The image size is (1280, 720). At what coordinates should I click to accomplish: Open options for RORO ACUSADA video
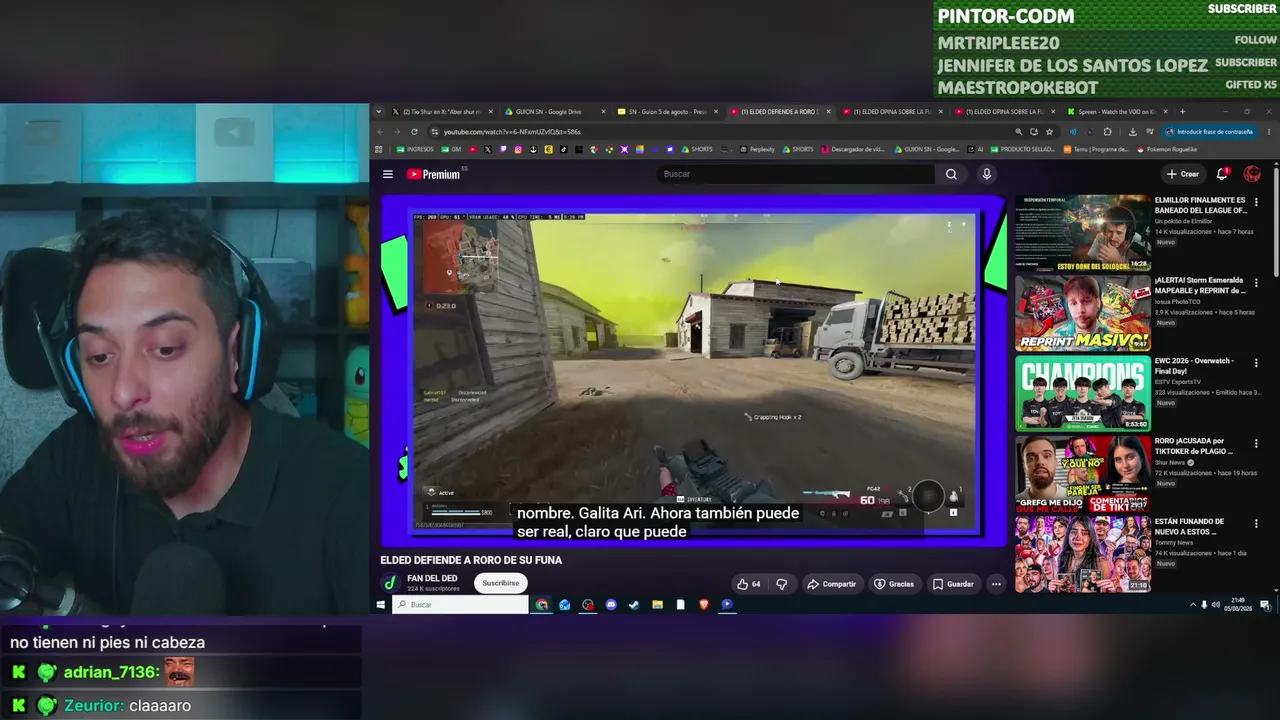tap(1257, 443)
